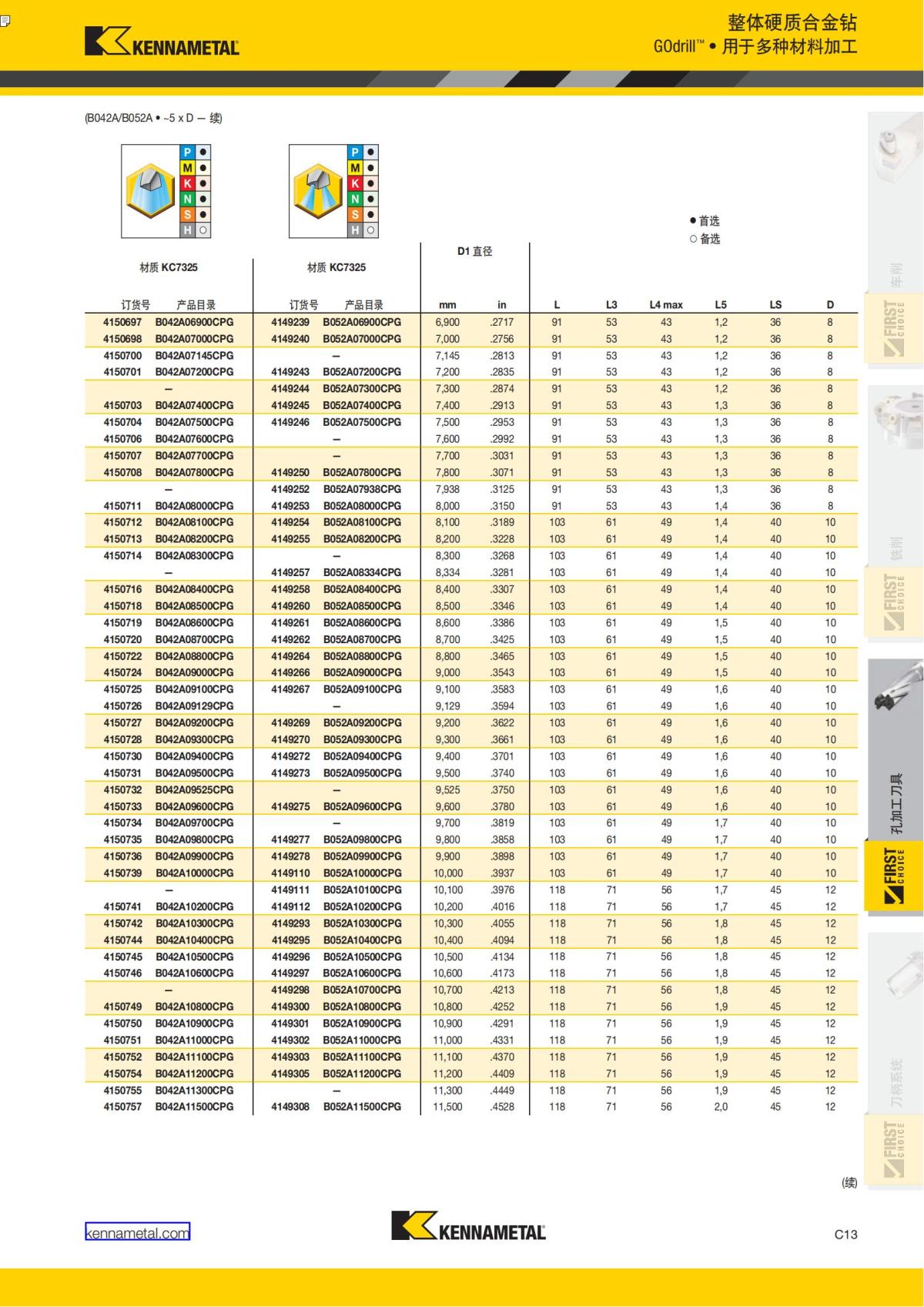Image resolution: width=924 pixels, height=1307 pixels.
Task: Click the section heading B042A/B052A ~5 x D
Action: [153, 118]
